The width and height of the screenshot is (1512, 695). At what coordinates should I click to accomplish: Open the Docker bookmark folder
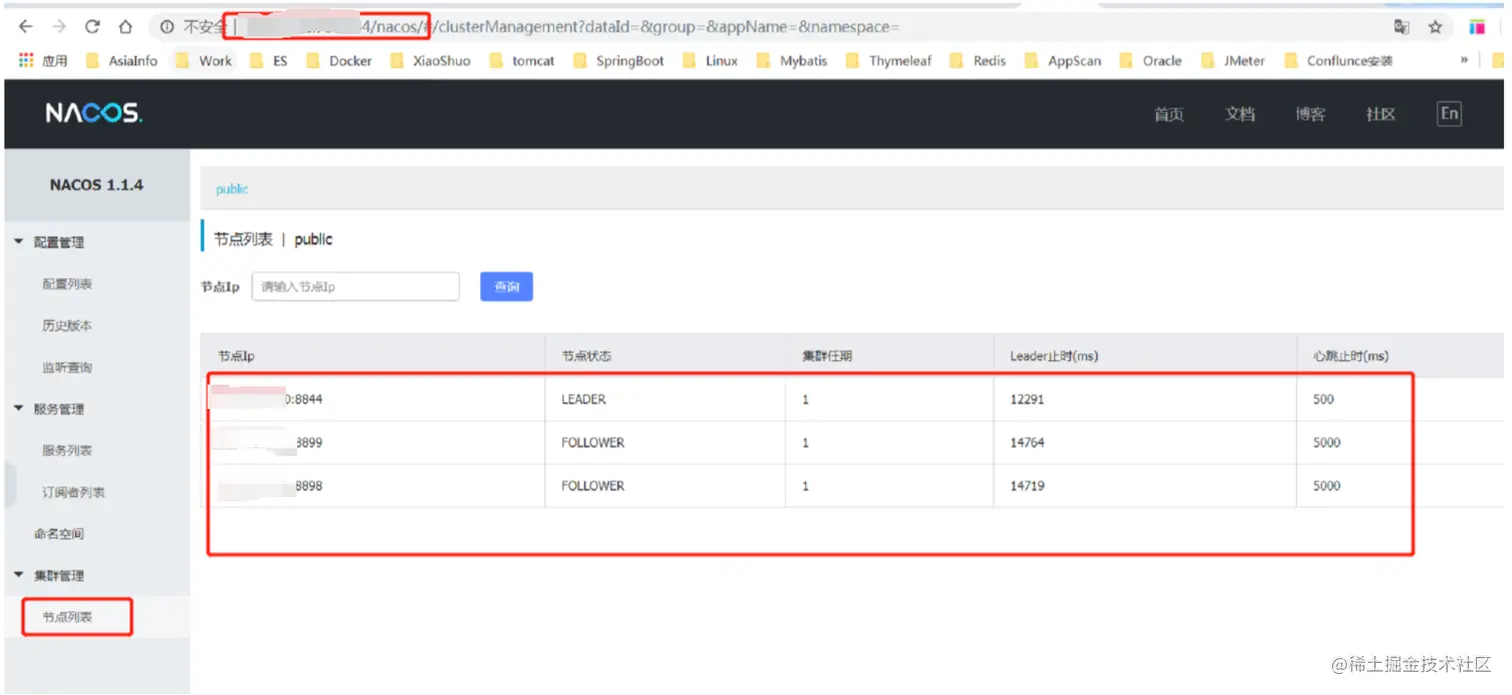tap(339, 60)
